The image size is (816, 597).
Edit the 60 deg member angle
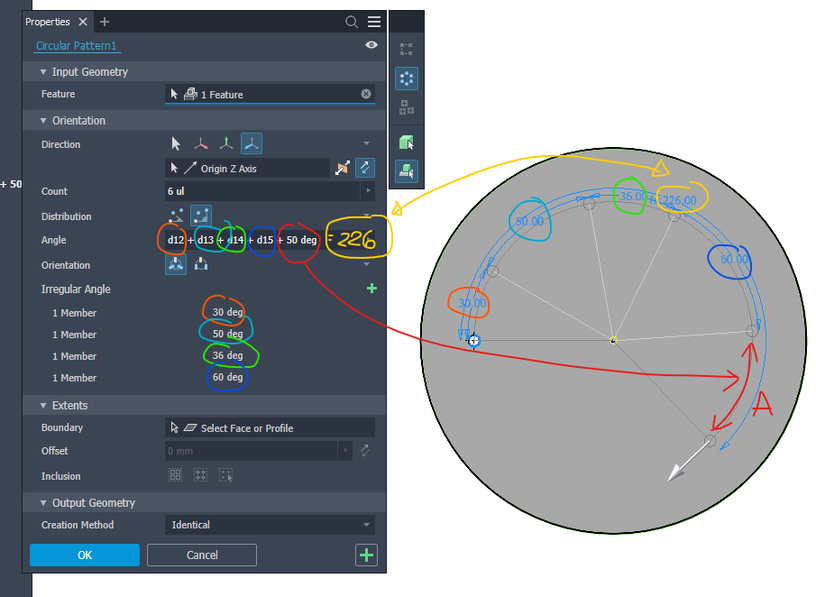(x=227, y=377)
